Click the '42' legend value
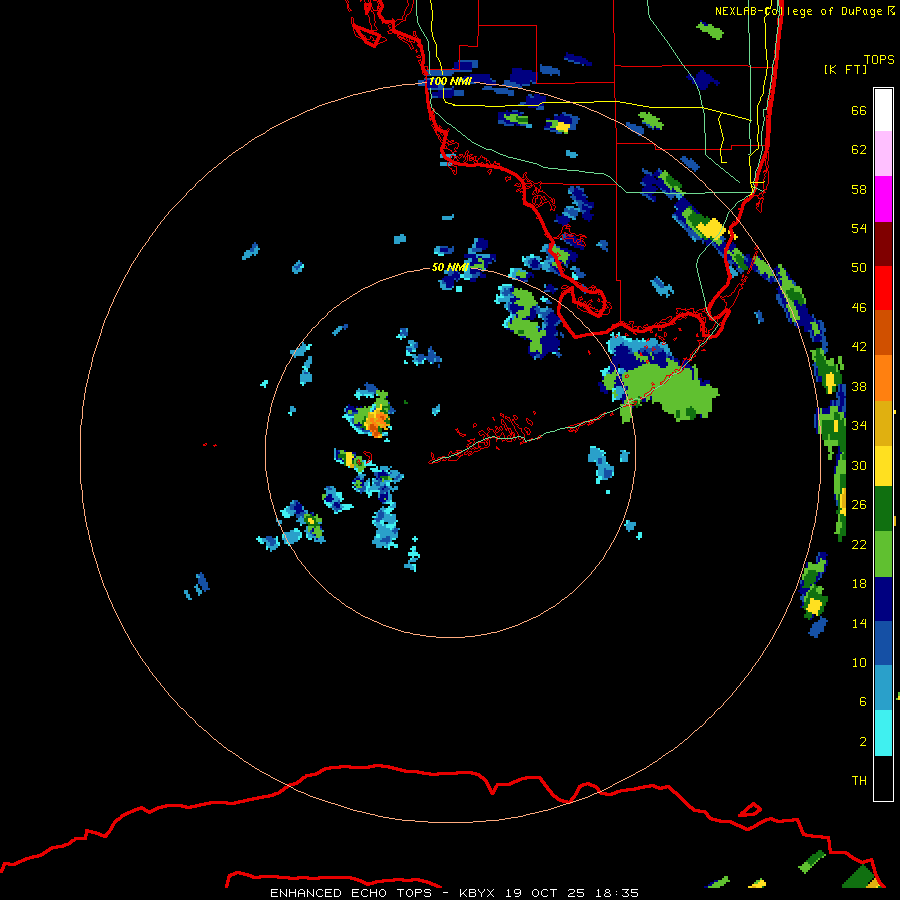Viewport: 900px width, 900px height. [859, 347]
